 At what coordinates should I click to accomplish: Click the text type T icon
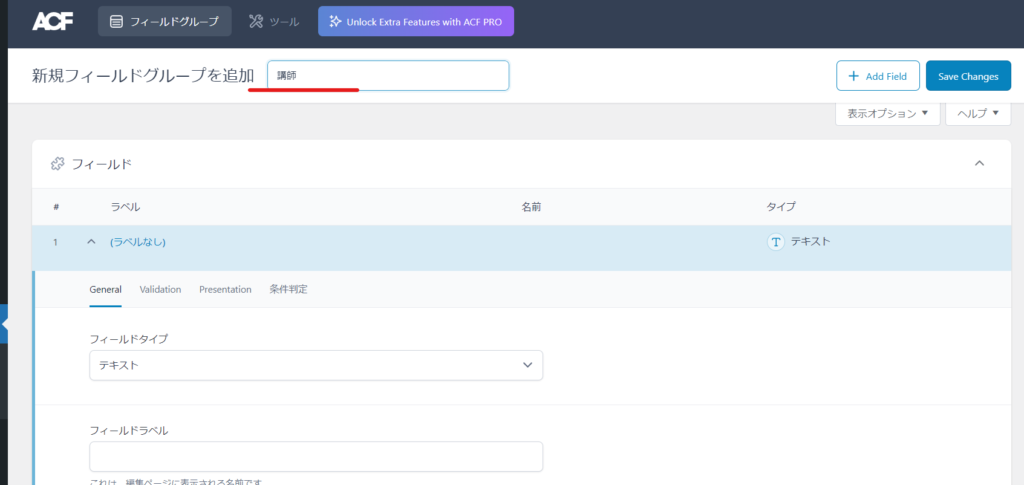775,242
